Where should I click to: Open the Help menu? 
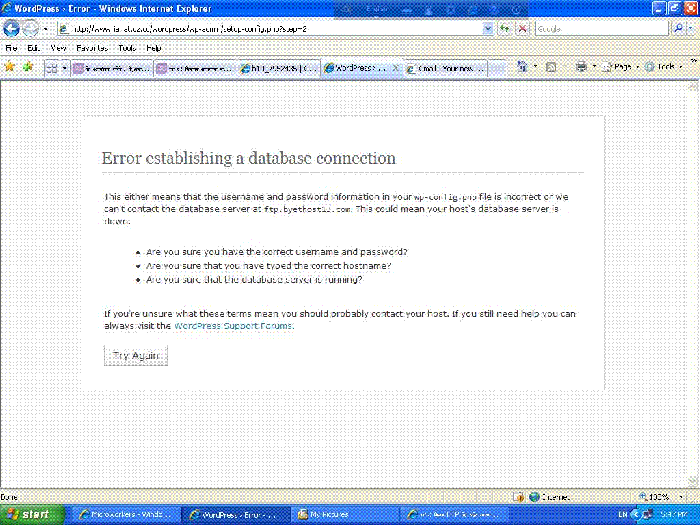pyautogui.click(x=154, y=48)
